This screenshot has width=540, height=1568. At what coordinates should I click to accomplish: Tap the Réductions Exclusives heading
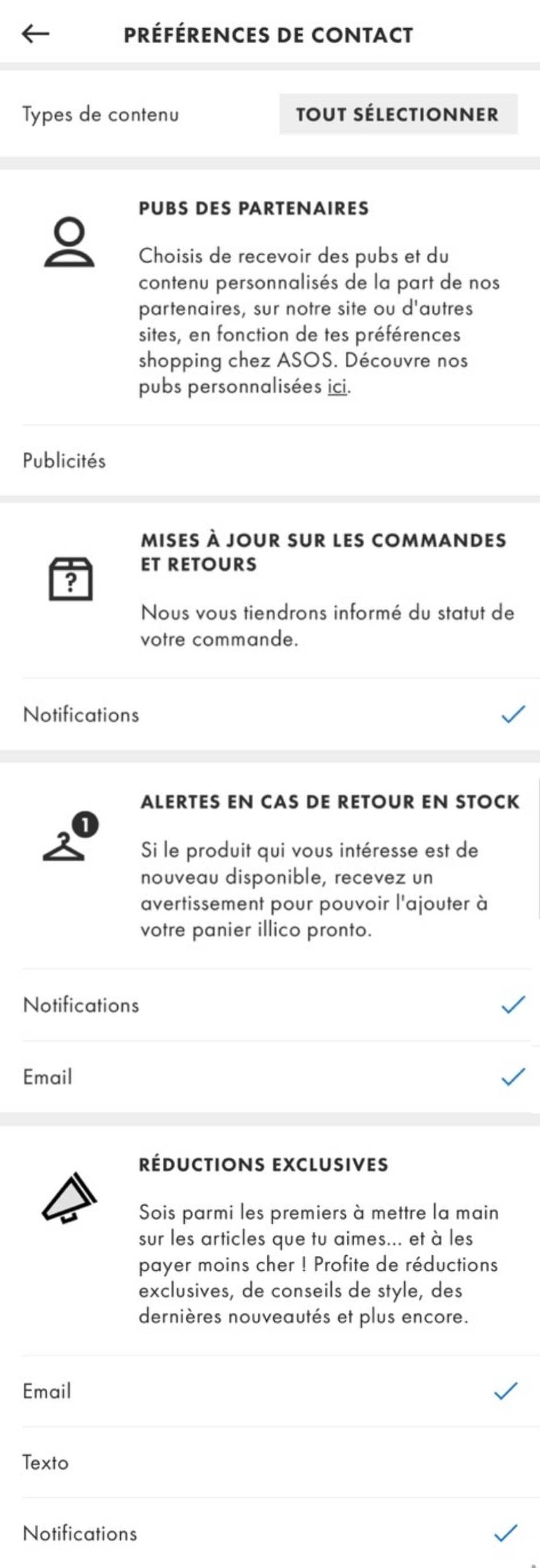coord(263,1164)
